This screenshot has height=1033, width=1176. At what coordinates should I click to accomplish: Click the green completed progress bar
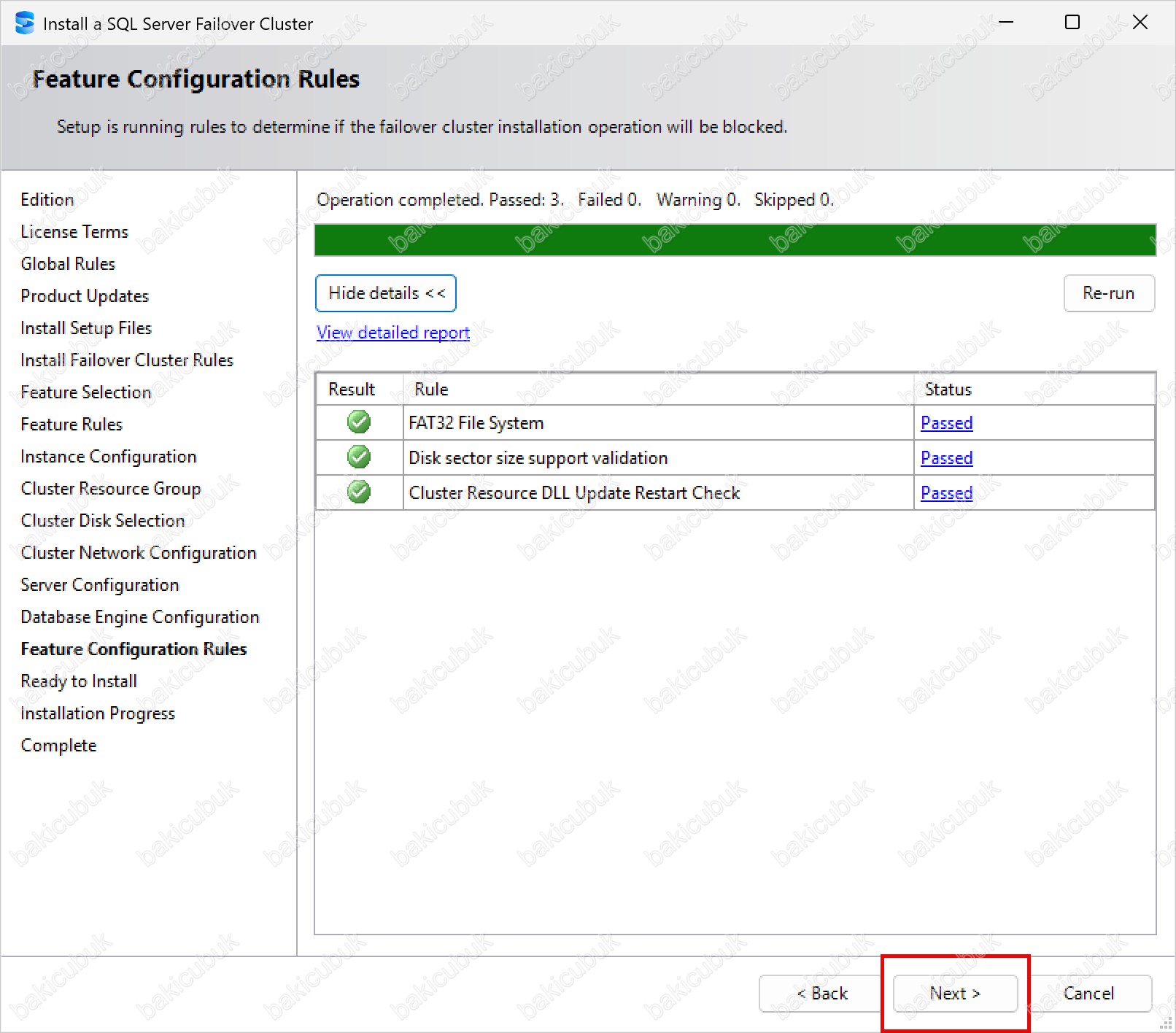coord(735,240)
